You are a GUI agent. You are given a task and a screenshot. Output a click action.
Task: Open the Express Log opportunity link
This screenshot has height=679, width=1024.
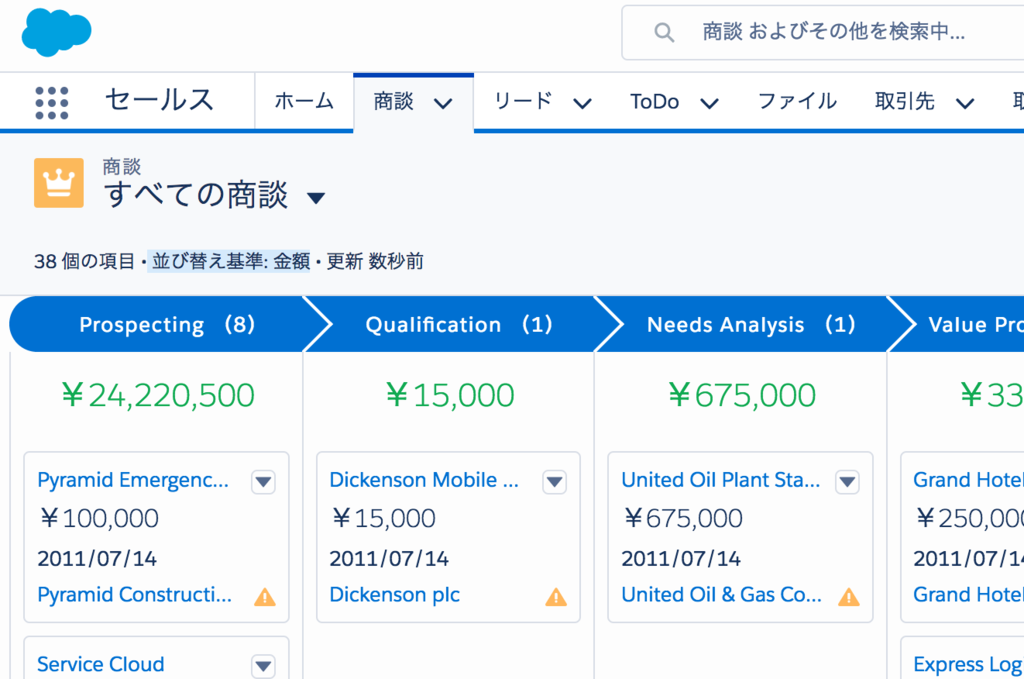tap(968, 664)
